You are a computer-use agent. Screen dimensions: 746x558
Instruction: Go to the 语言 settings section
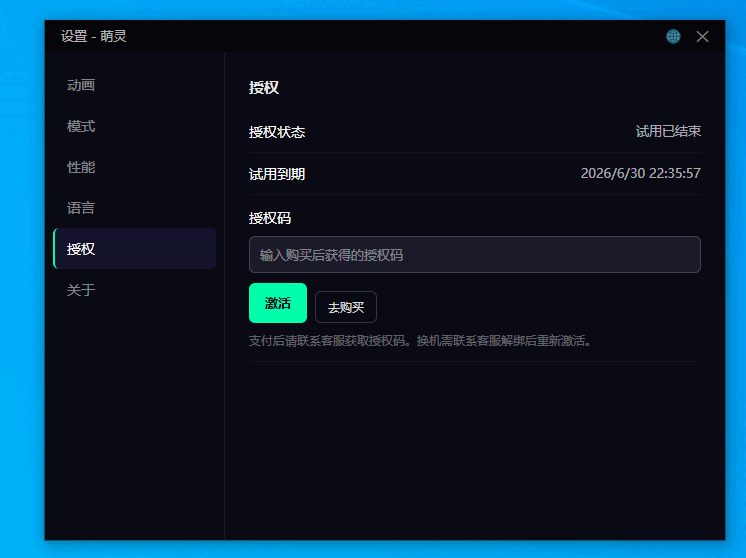point(135,208)
